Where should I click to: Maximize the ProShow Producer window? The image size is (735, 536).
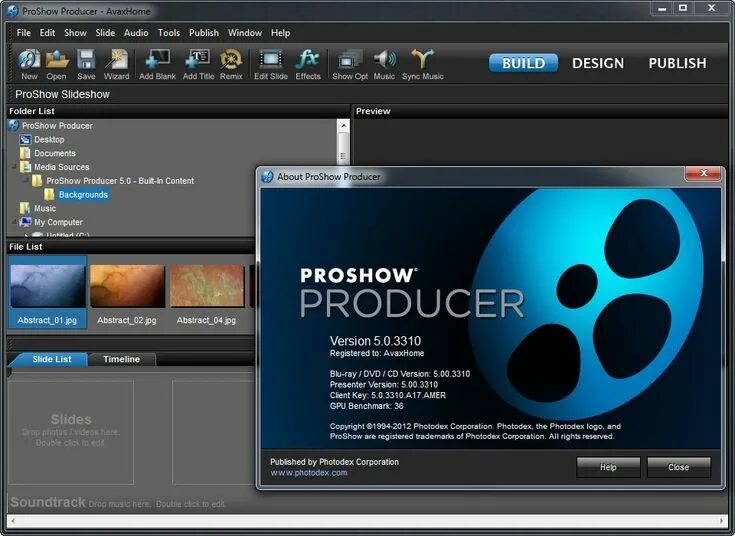683,8
